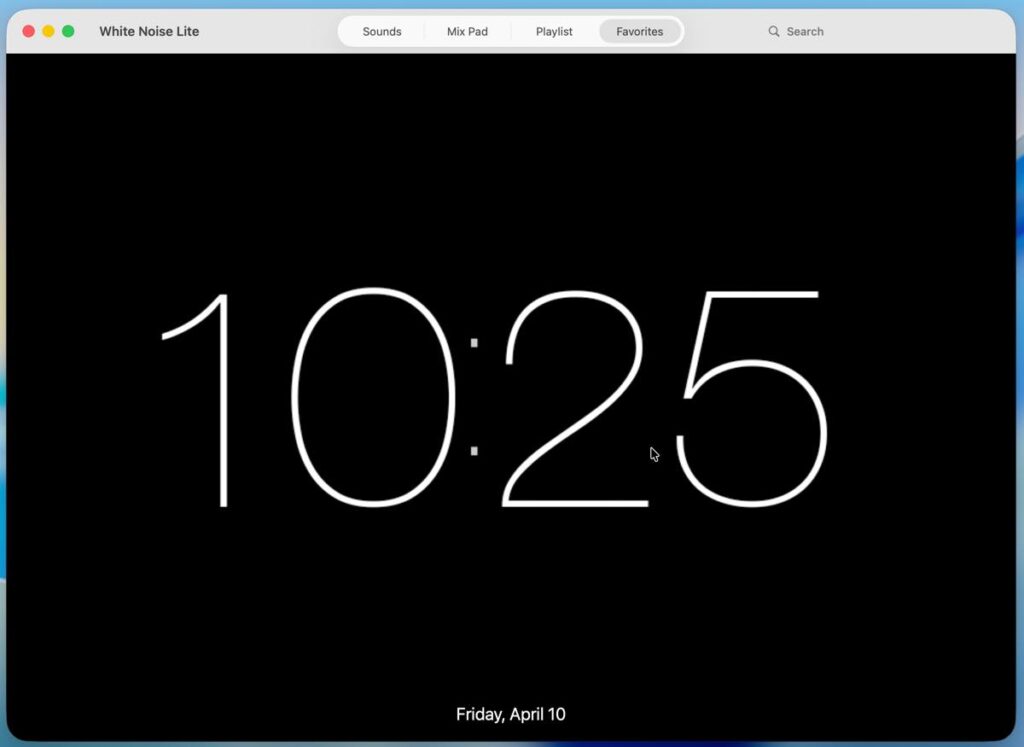1024x747 pixels.
Task: Minimize the window using the yellow button
Action: 48,31
